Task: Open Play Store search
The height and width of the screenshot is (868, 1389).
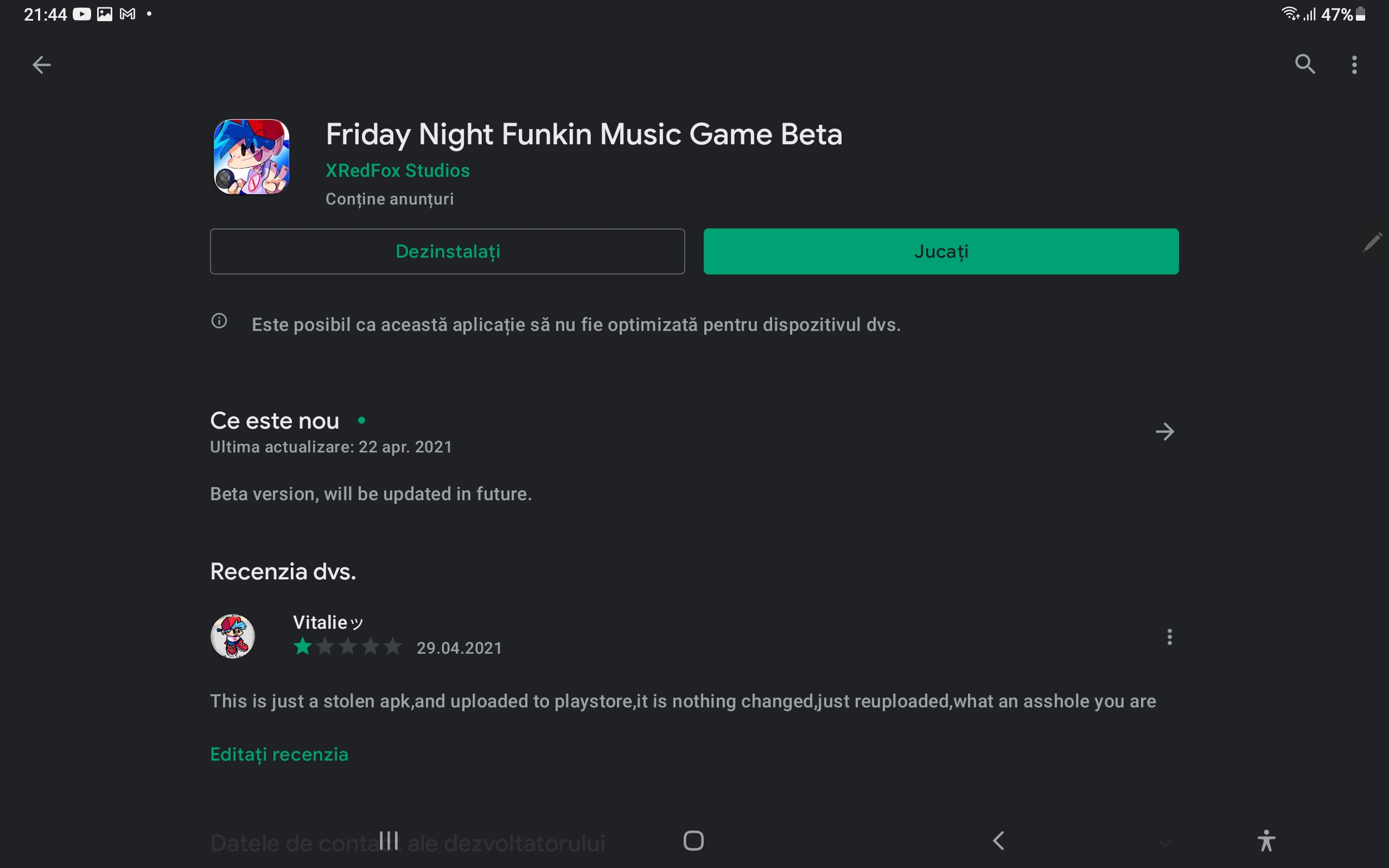Action: 1304,65
